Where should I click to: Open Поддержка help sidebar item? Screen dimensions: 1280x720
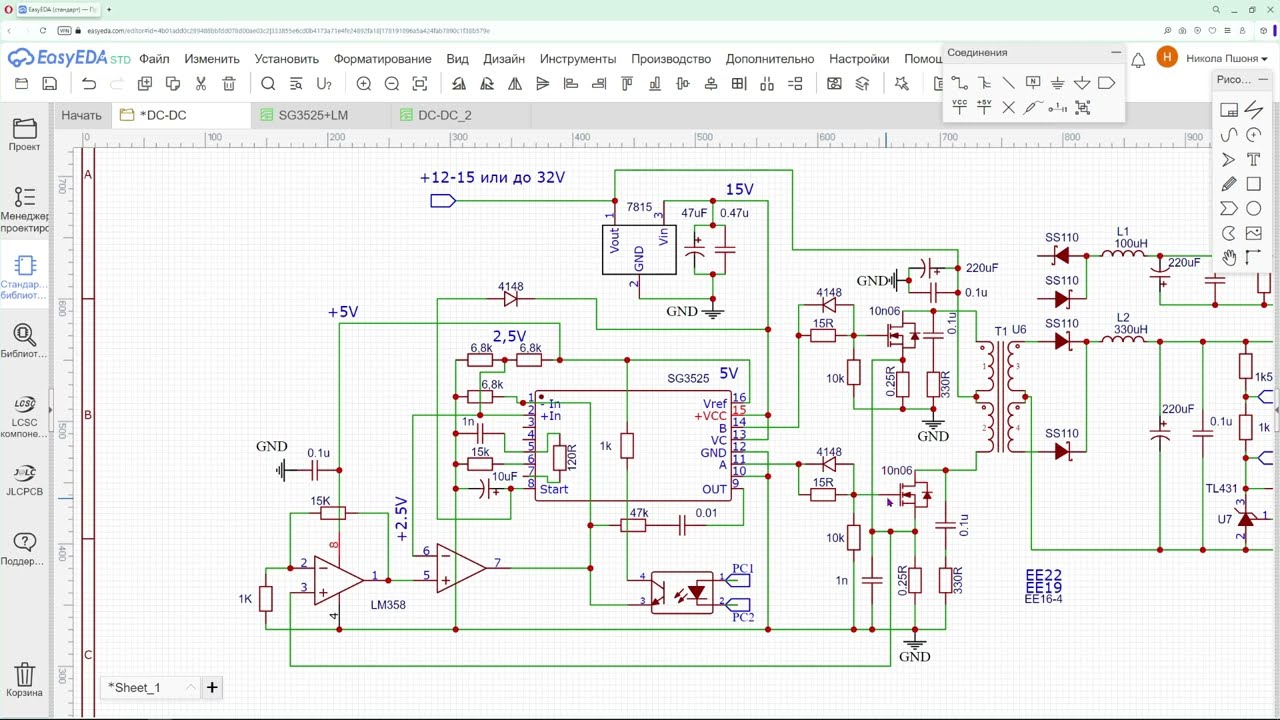click(25, 549)
